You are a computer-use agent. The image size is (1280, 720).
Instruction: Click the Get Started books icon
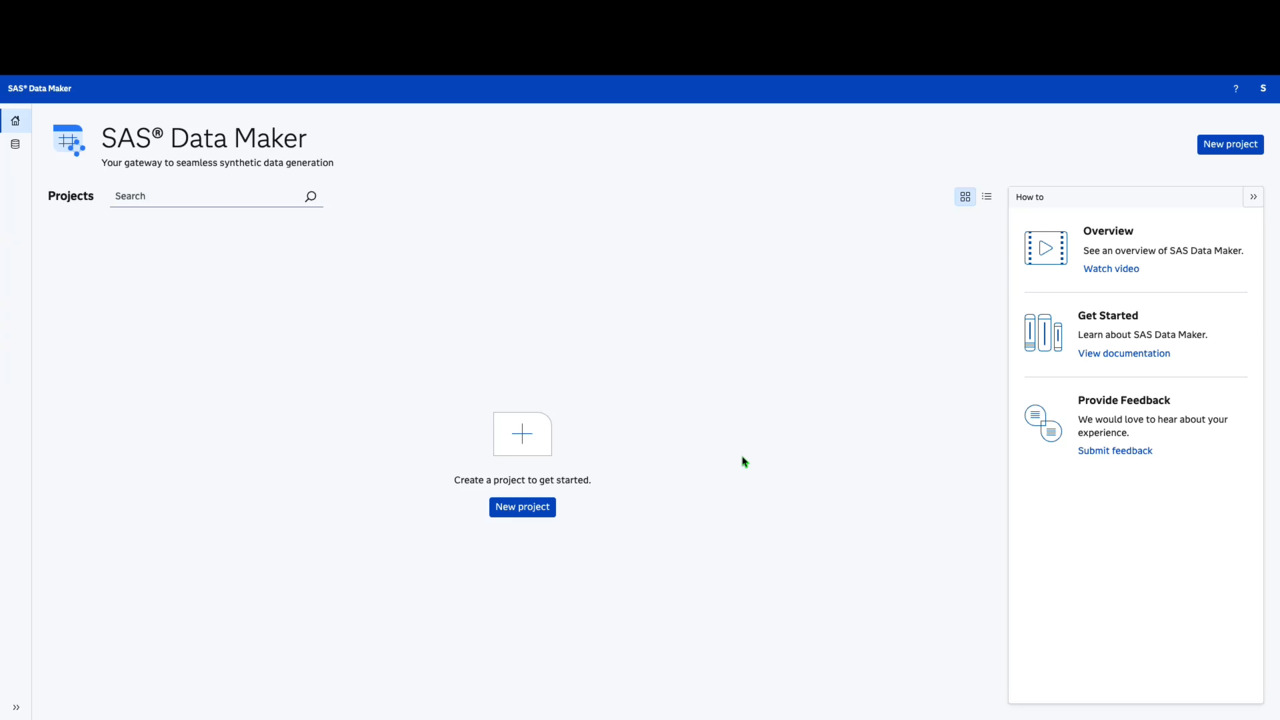click(1043, 332)
